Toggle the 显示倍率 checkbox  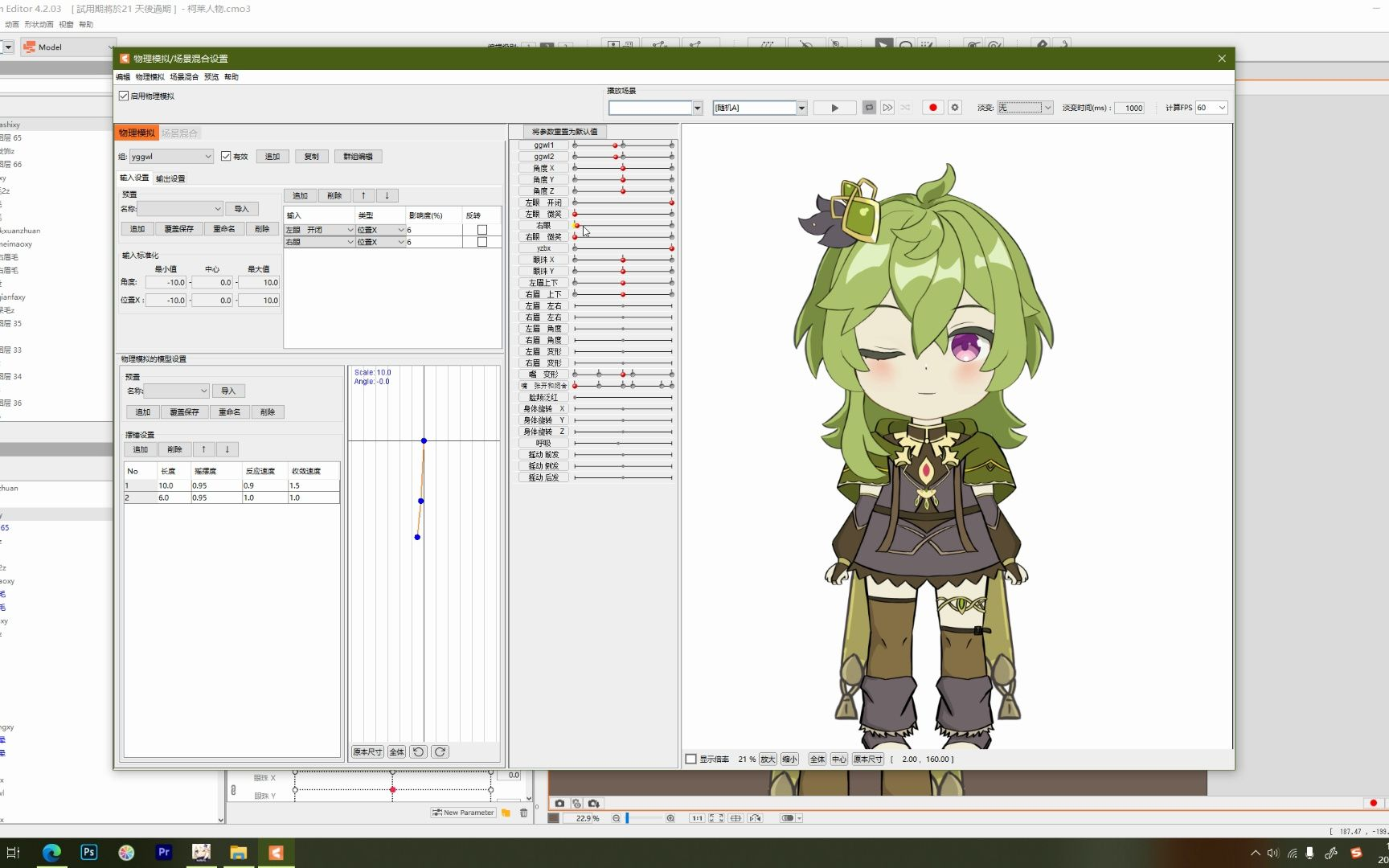point(690,759)
